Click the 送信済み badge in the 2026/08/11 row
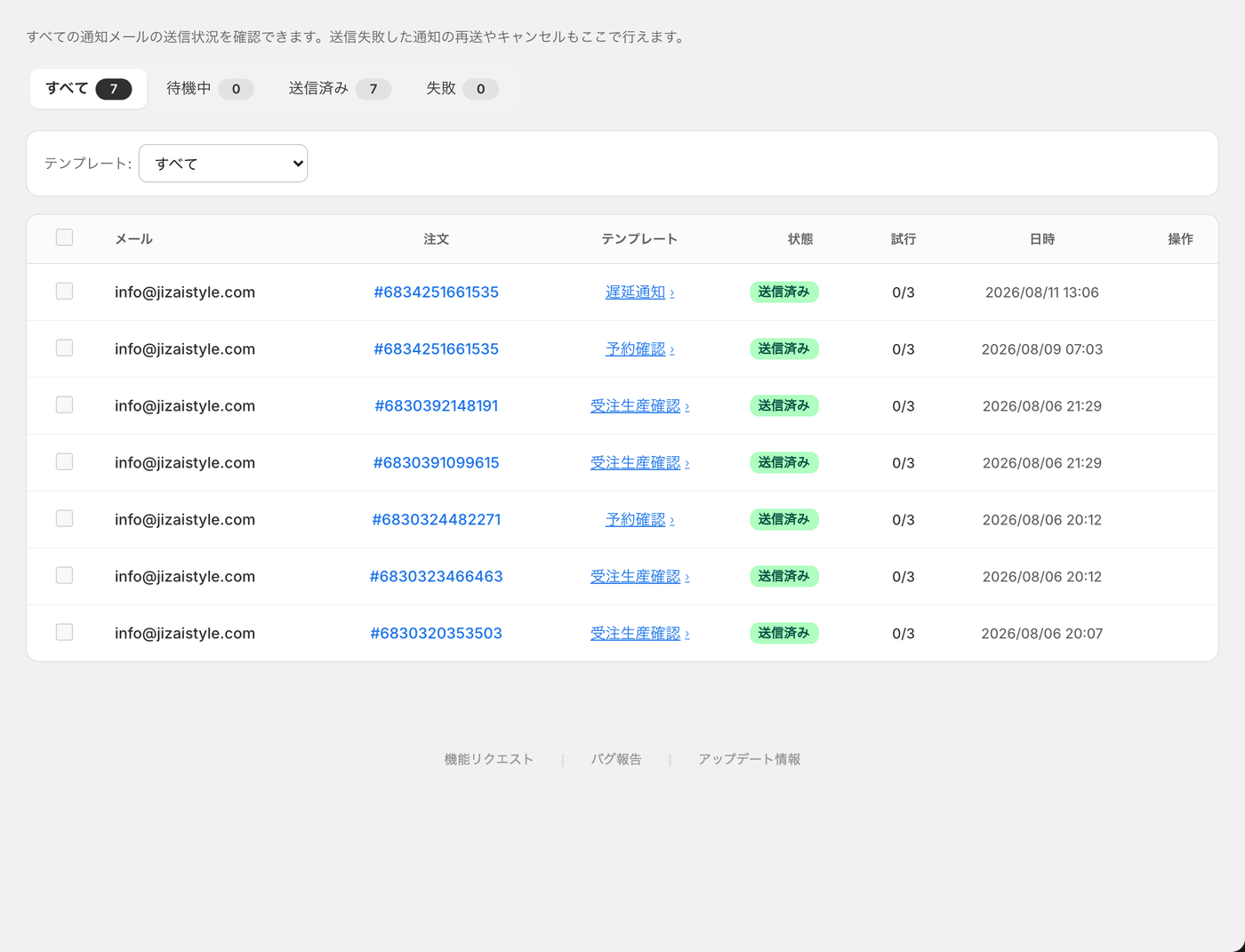1245x952 pixels. click(783, 292)
